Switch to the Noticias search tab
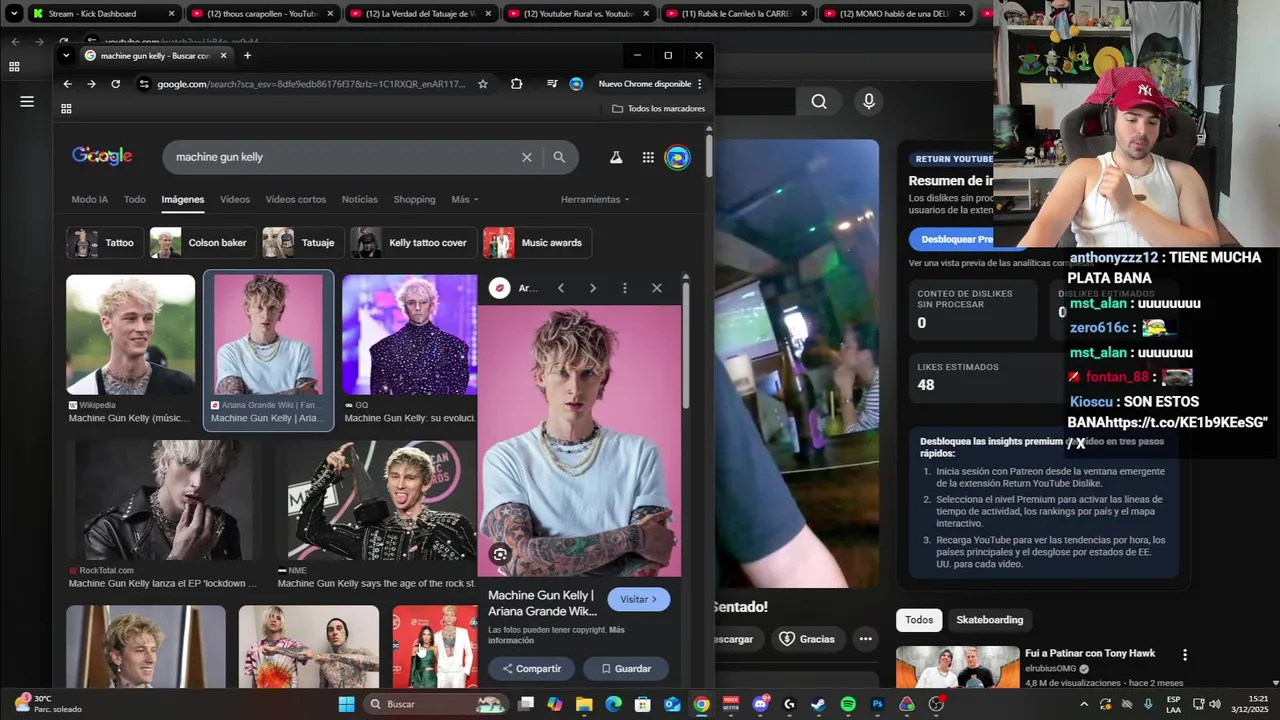Viewport: 1280px width, 720px height. tap(360, 199)
